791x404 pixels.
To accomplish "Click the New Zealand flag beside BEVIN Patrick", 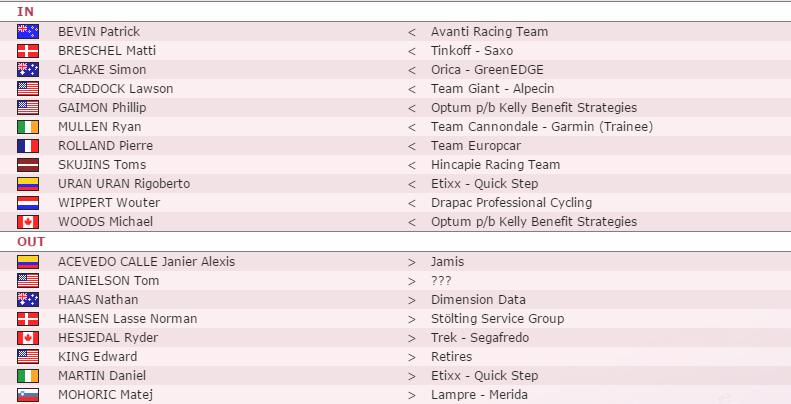I will tap(28, 31).
